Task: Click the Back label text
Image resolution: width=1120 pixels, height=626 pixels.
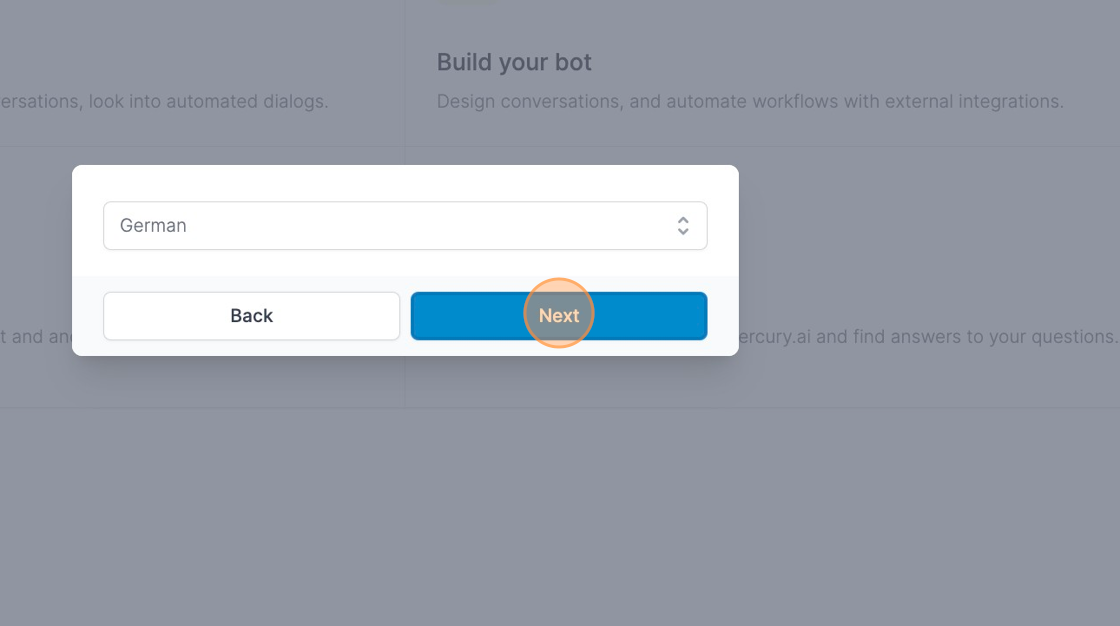Action: tap(251, 316)
